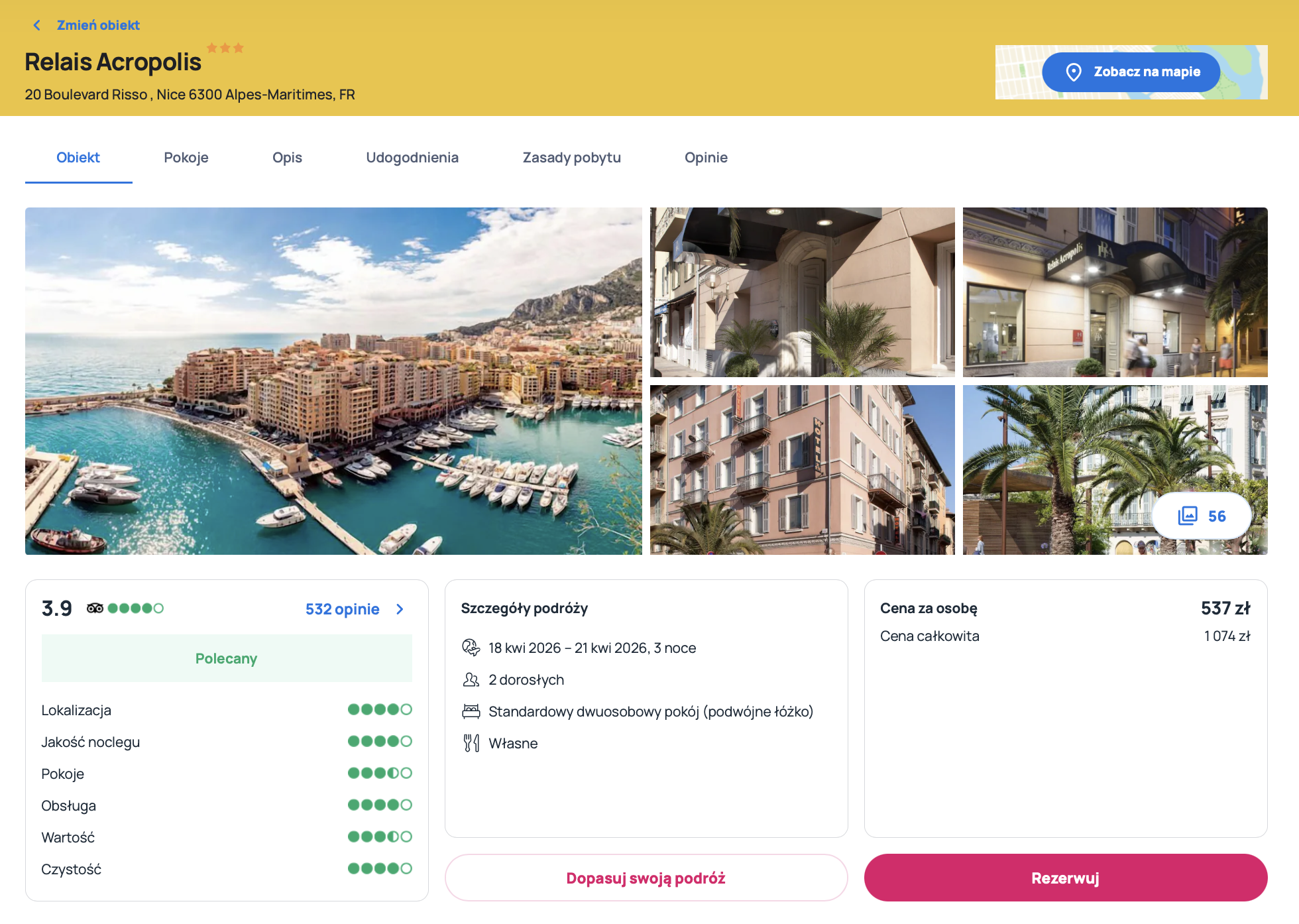Open the large harbor aerial photo
The image size is (1299, 924).
coord(333,381)
